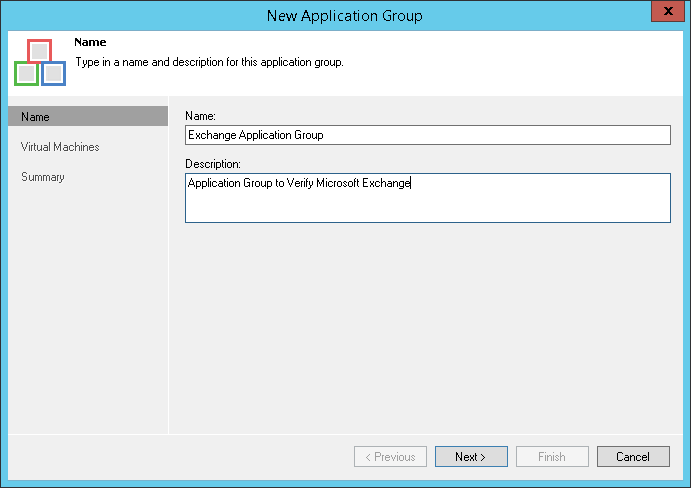
Task: Click the red square in wizard icon
Action: pyautogui.click(x=39, y=51)
